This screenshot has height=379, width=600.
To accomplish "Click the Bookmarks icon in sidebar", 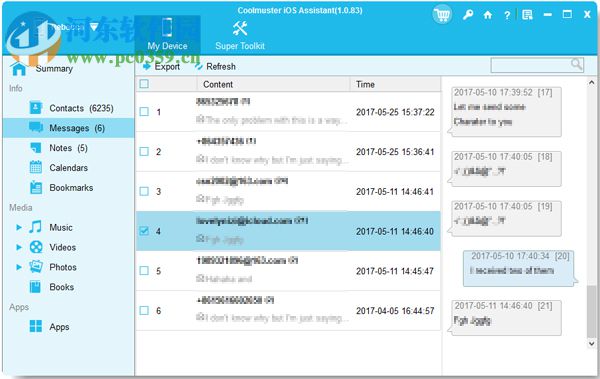I will [36, 187].
